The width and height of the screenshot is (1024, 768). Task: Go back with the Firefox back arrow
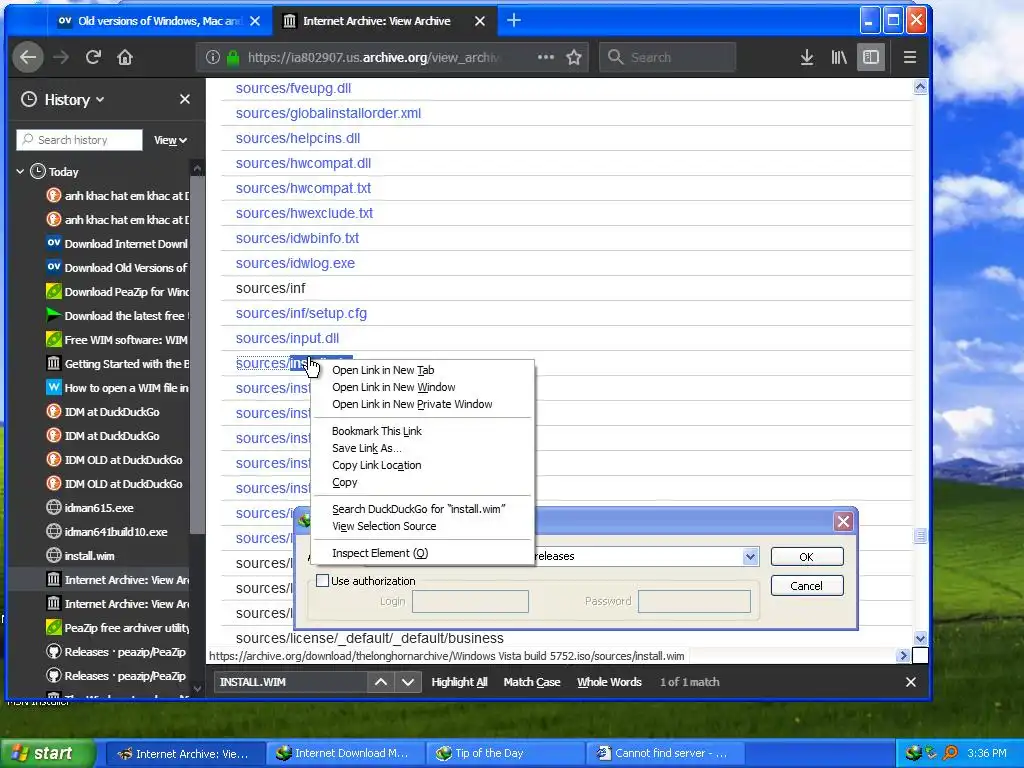[28, 57]
